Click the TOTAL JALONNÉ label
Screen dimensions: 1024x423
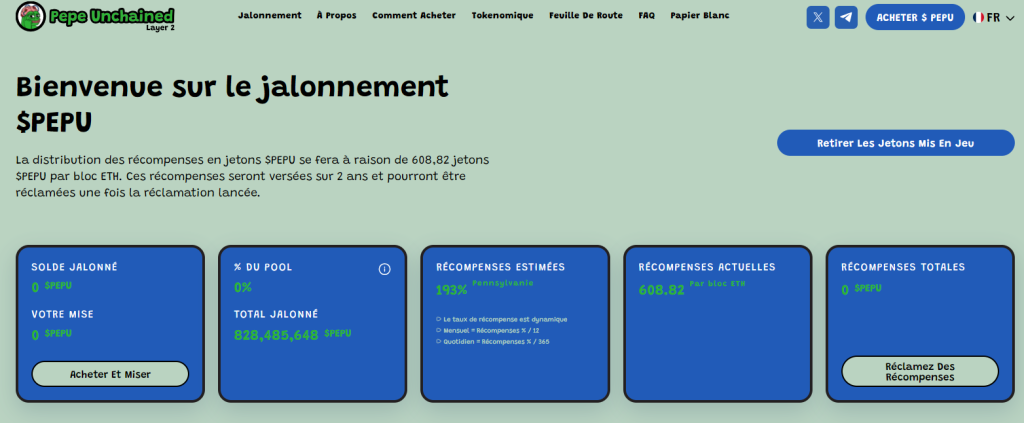pyautogui.click(x=276, y=314)
